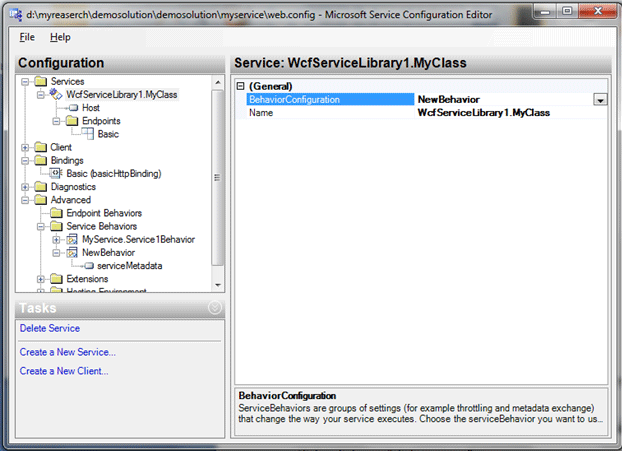The height and width of the screenshot is (451, 622).
Task: Select MyService.Service1Behavior tree item
Action: click(138, 239)
